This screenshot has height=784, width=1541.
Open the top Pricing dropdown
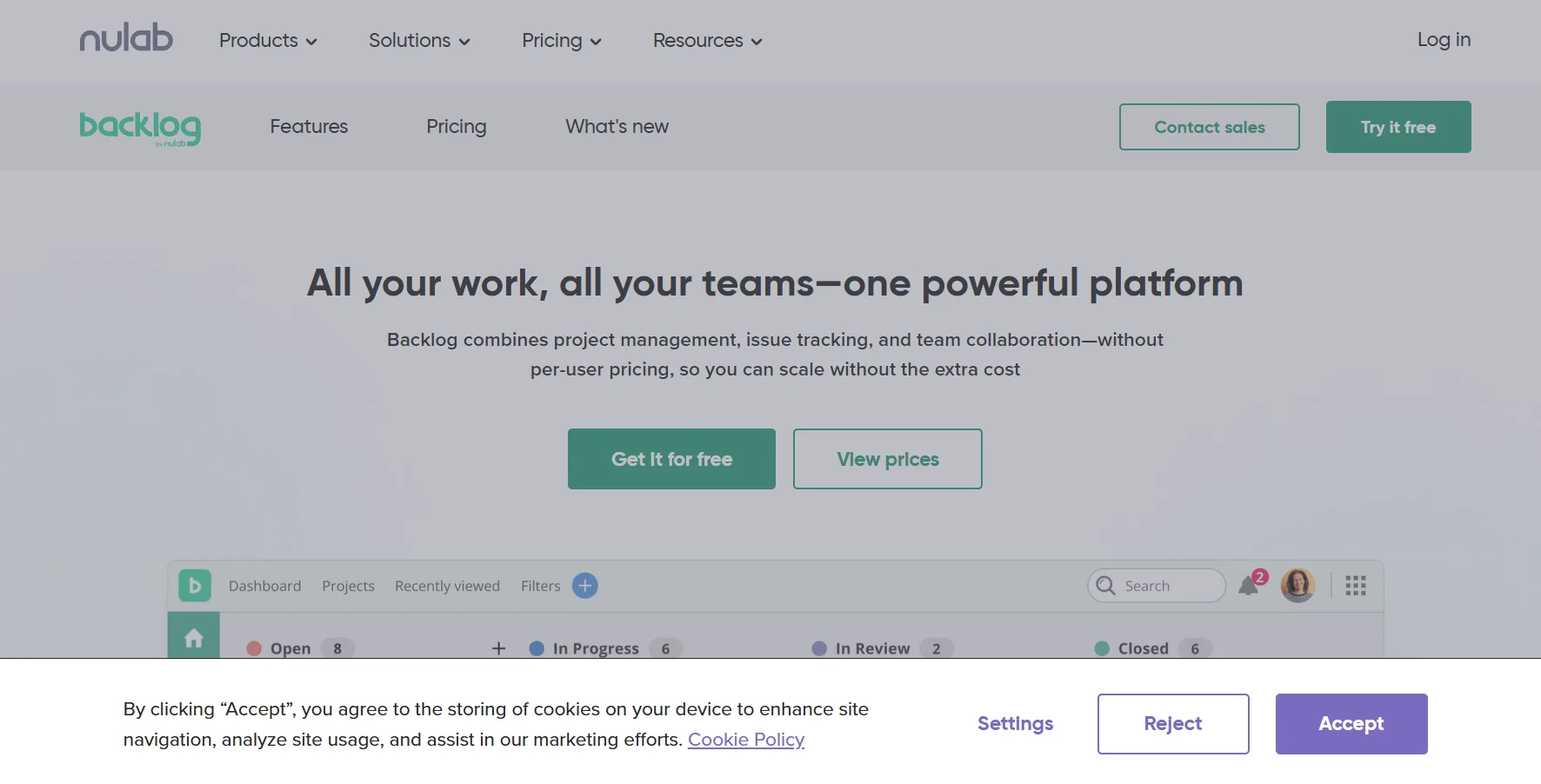coord(561,41)
